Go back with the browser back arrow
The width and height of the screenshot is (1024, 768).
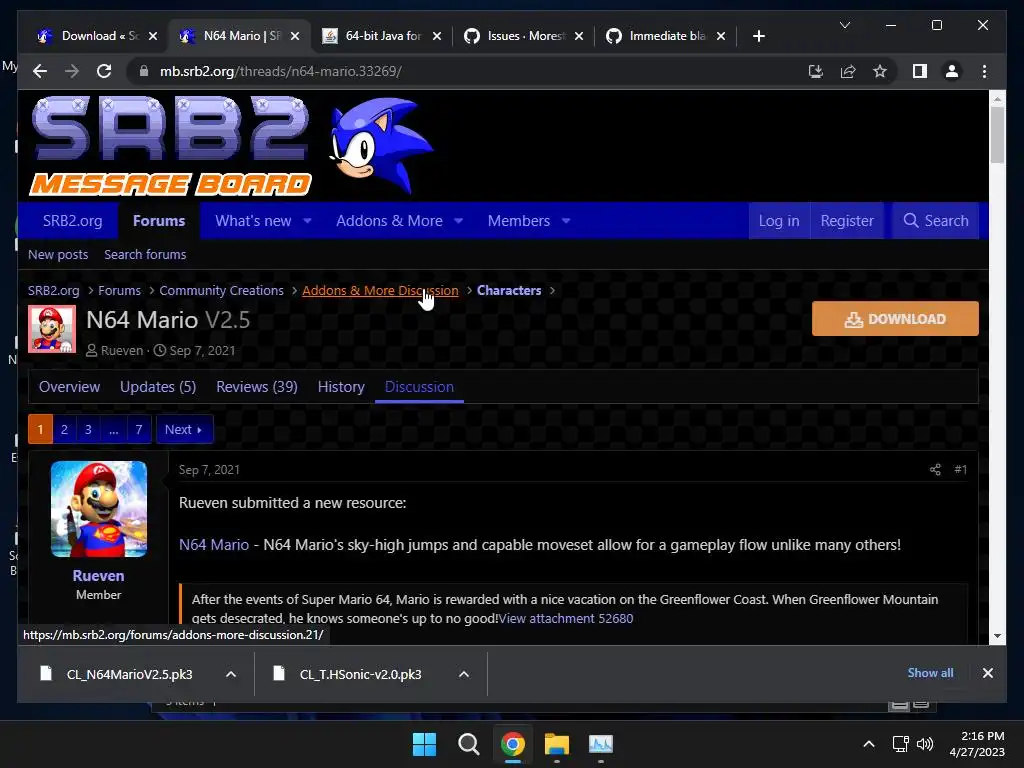pyautogui.click(x=40, y=71)
